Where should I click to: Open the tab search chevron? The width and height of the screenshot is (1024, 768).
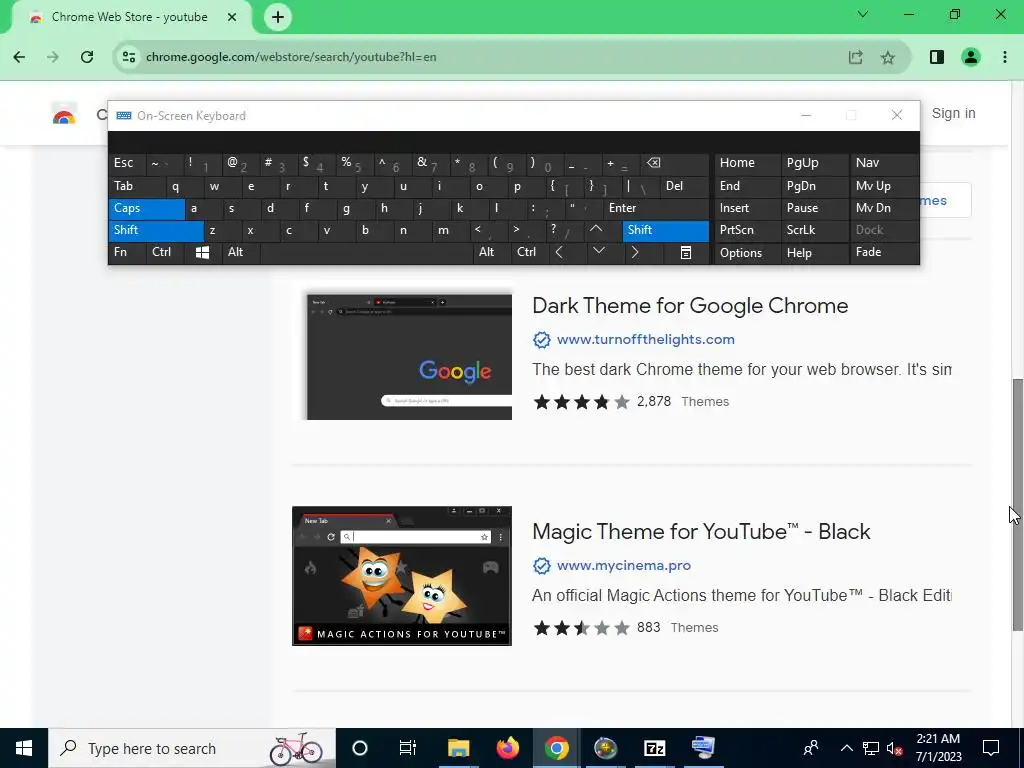coord(863,14)
